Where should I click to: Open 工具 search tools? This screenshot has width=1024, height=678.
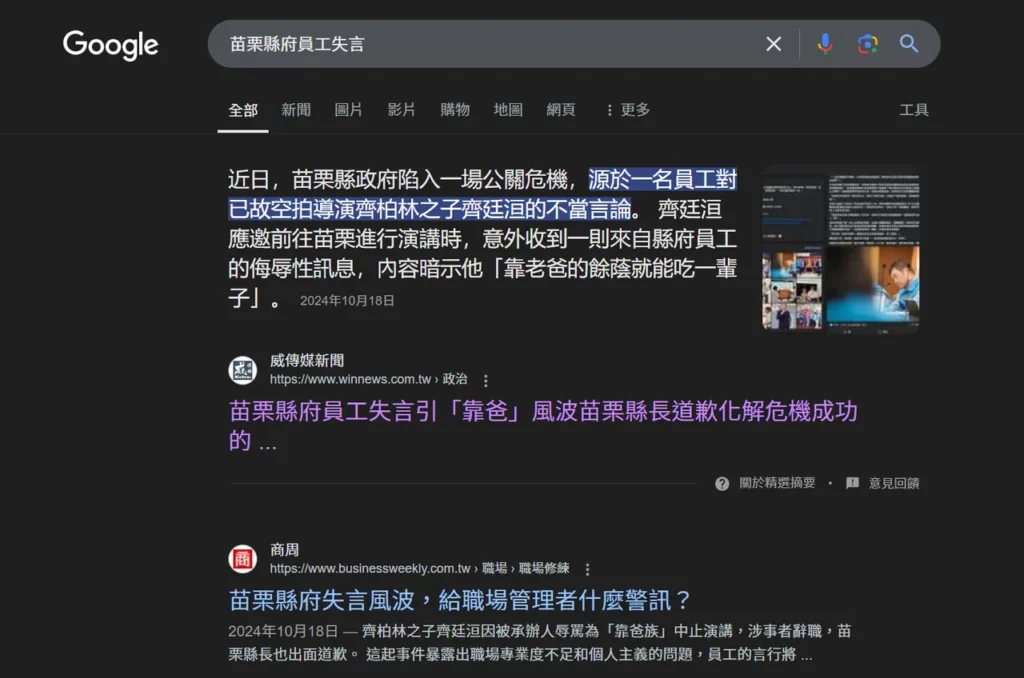tap(914, 110)
